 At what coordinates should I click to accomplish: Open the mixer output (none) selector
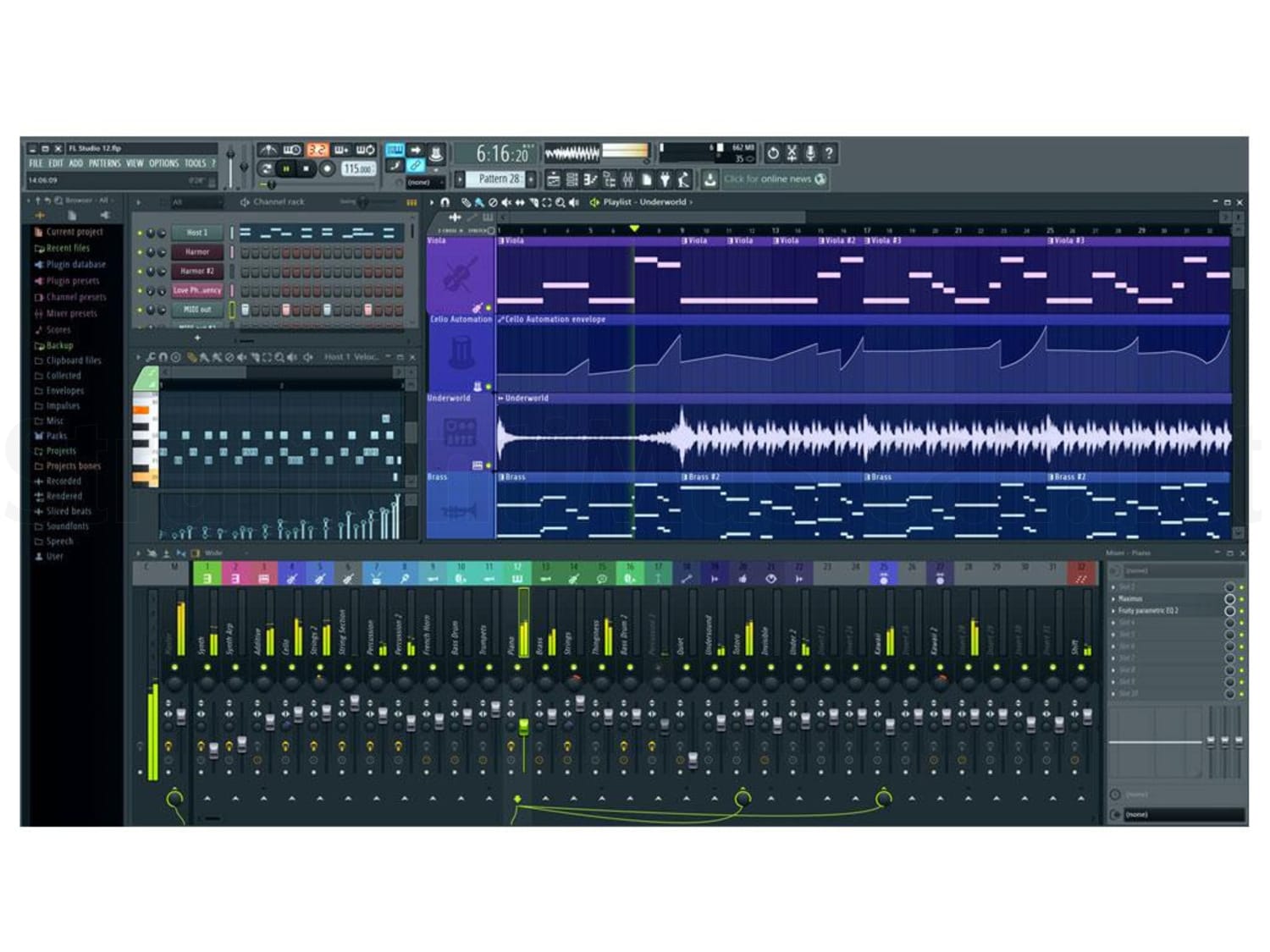pos(1183,814)
